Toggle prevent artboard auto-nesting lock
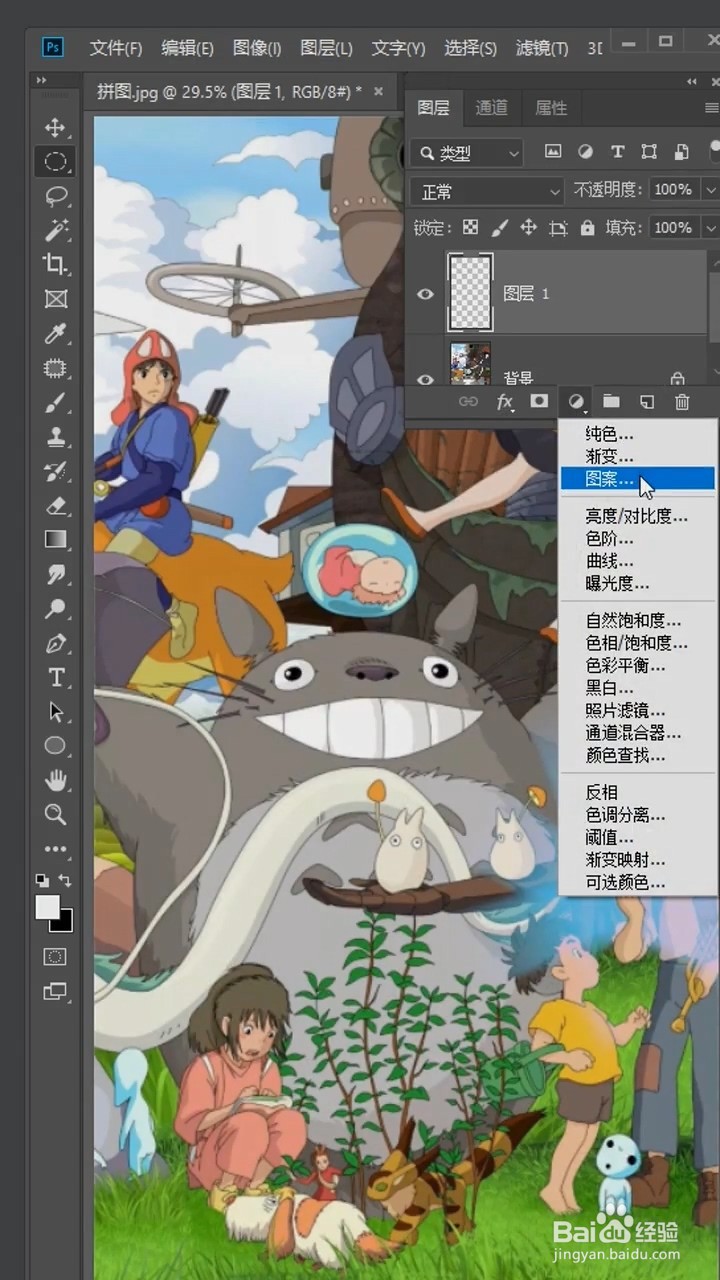The height and width of the screenshot is (1280, 720). 558,228
